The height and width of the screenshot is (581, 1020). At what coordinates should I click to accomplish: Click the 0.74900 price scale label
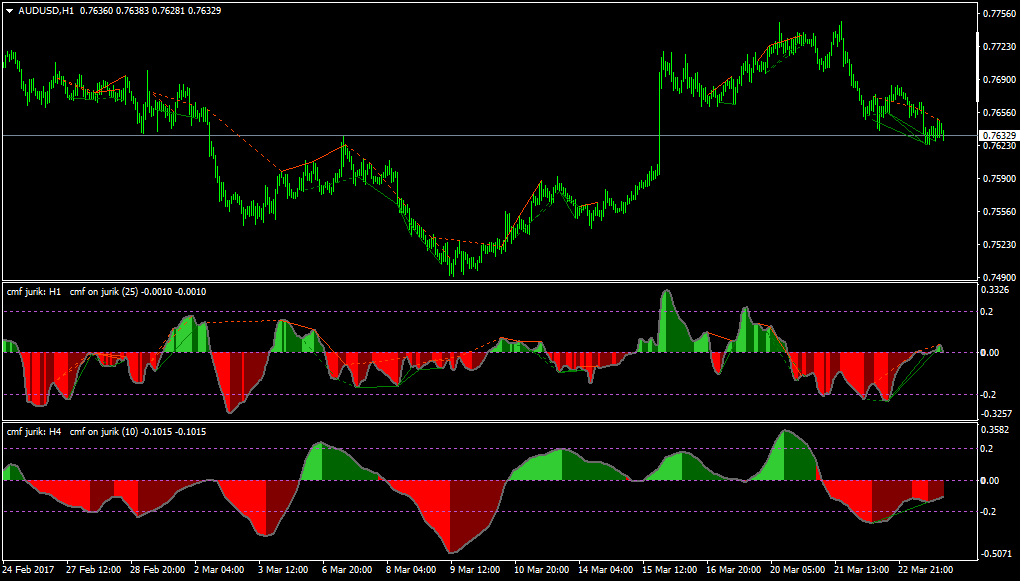999,277
